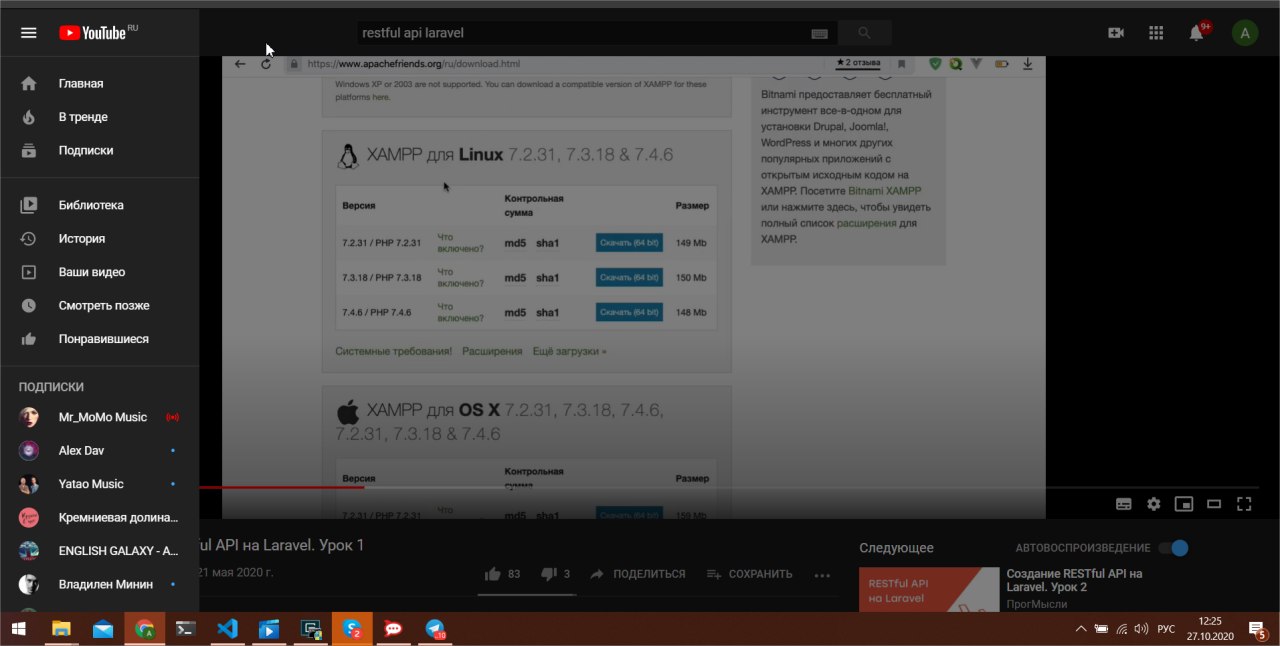
Task: Open the Movies & TV app in the taskbar
Action: point(269,629)
